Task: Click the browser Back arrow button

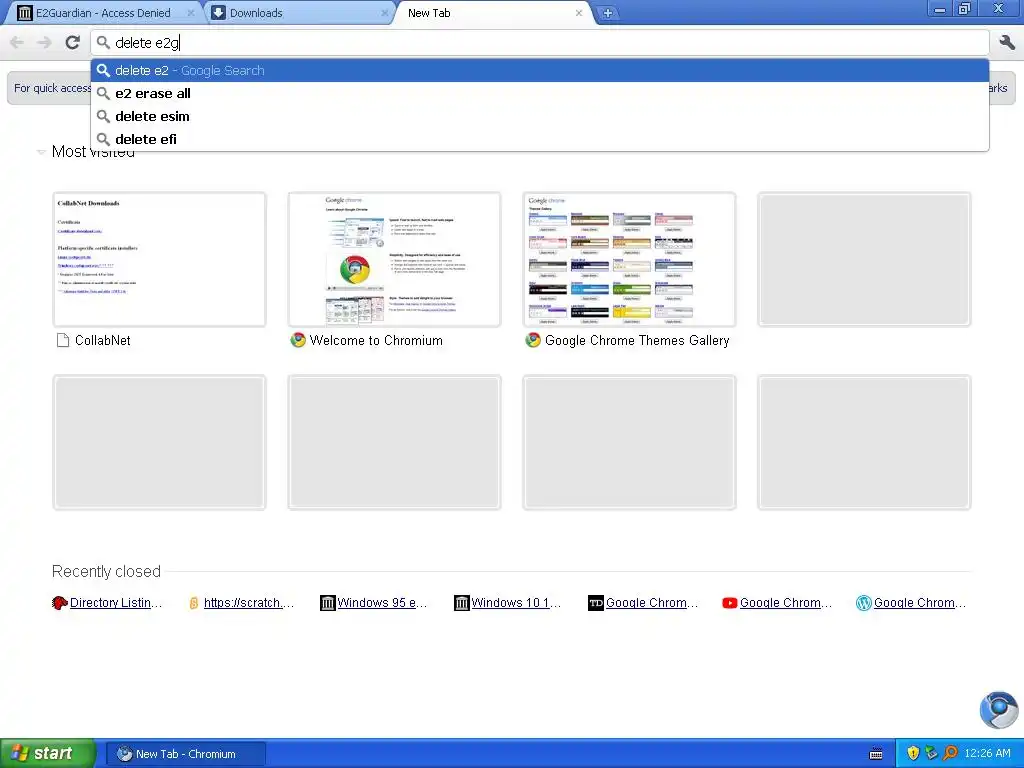Action: [17, 42]
